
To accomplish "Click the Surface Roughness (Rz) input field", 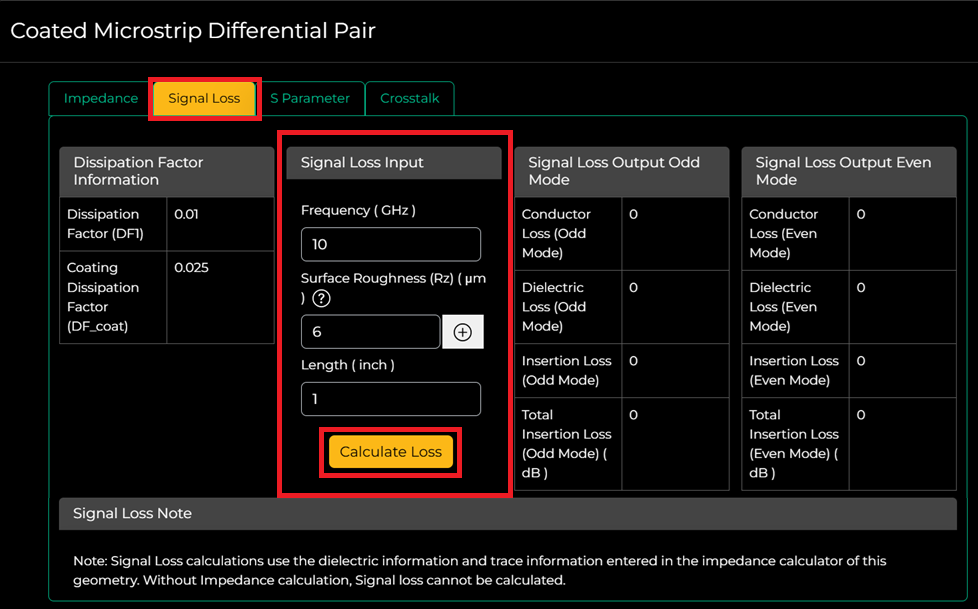I will pos(370,331).
